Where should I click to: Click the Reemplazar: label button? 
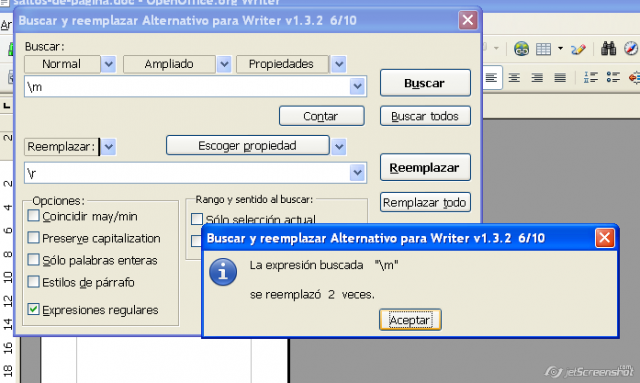62,147
